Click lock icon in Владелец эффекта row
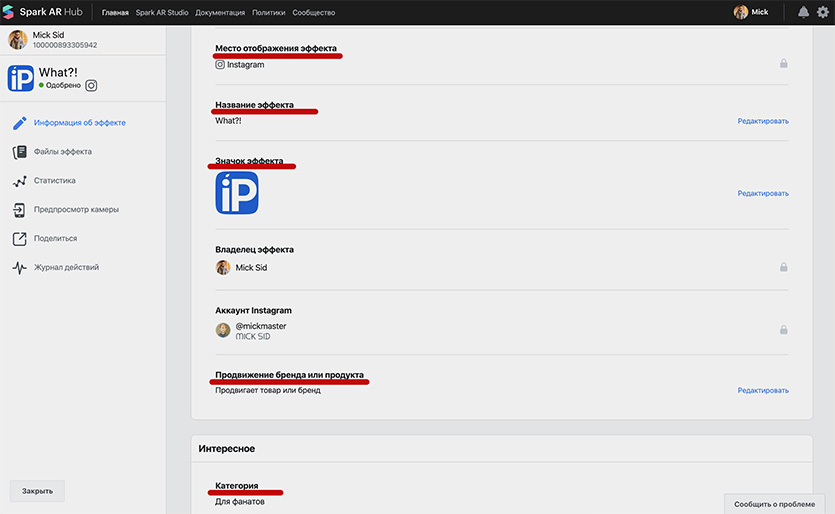The width and height of the screenshot is (835, 514). point(783,267)
